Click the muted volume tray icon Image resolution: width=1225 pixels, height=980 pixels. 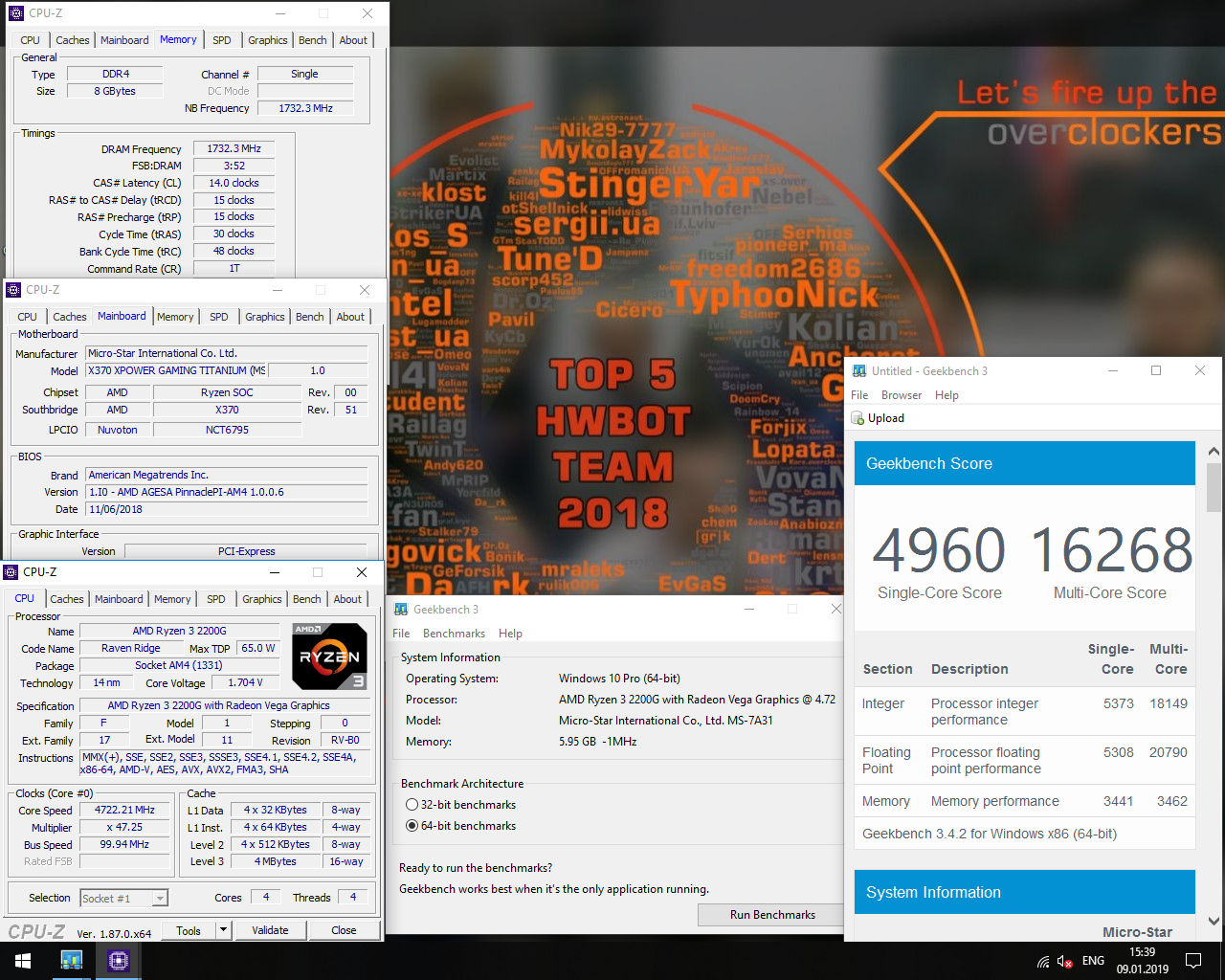pos(1065,962)
